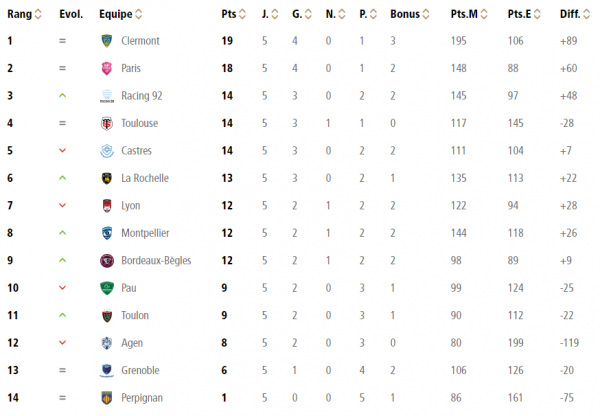Open the Grenoble team name link

click(x=139, y=370)
